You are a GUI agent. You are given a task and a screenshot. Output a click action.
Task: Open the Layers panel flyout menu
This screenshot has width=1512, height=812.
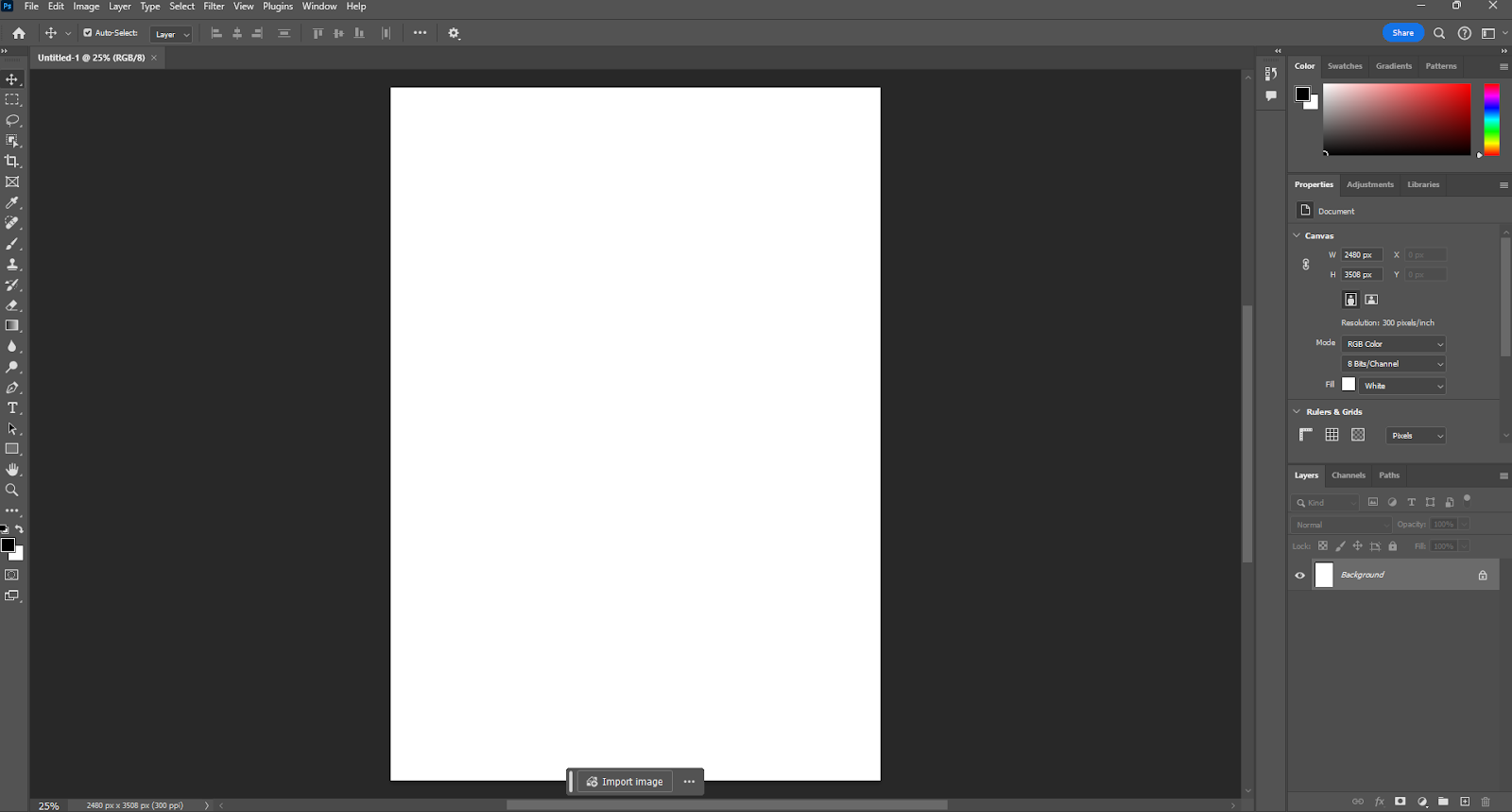[1503, 475]
